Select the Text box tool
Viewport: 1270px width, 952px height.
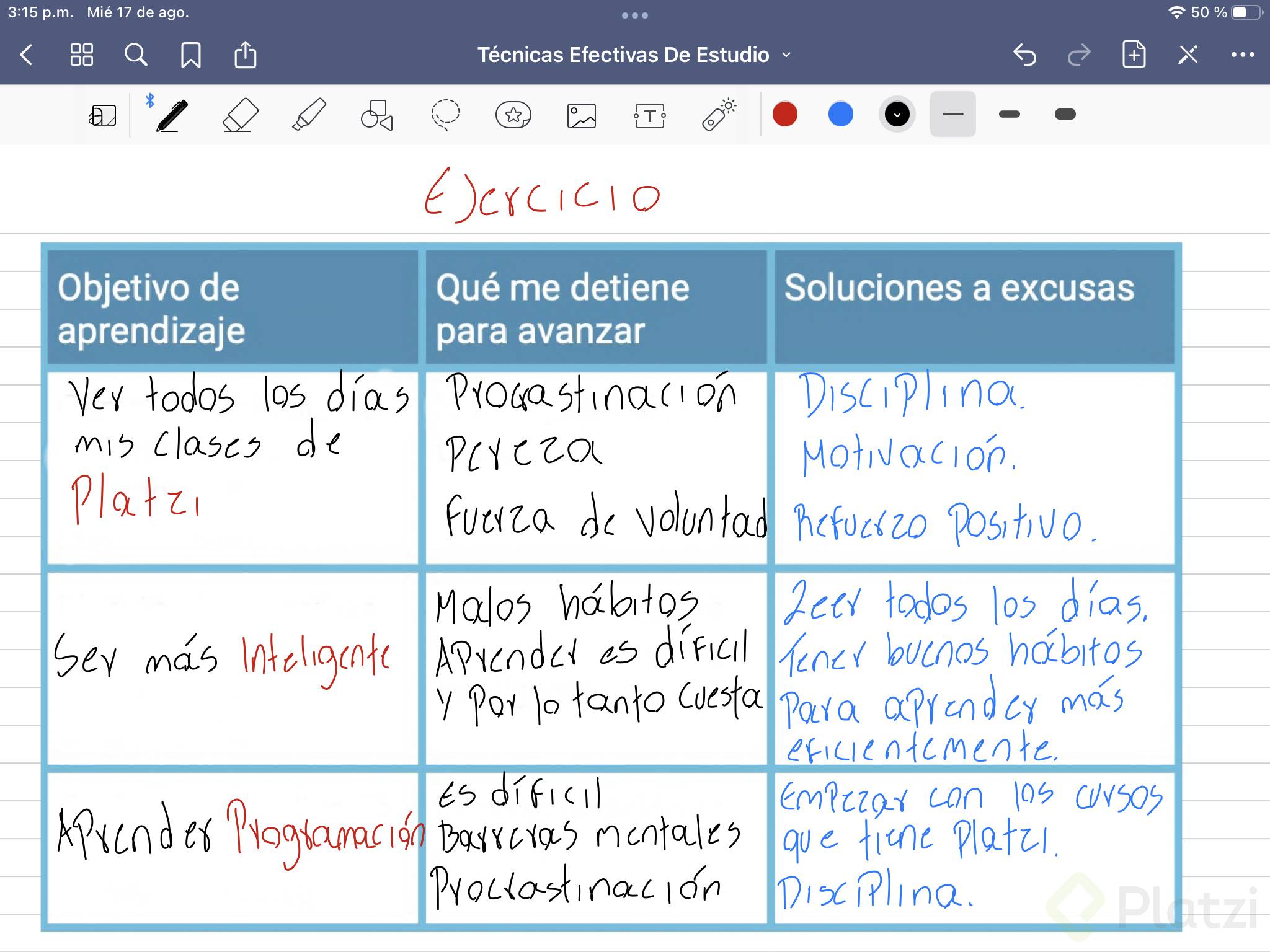pos(650,116)
